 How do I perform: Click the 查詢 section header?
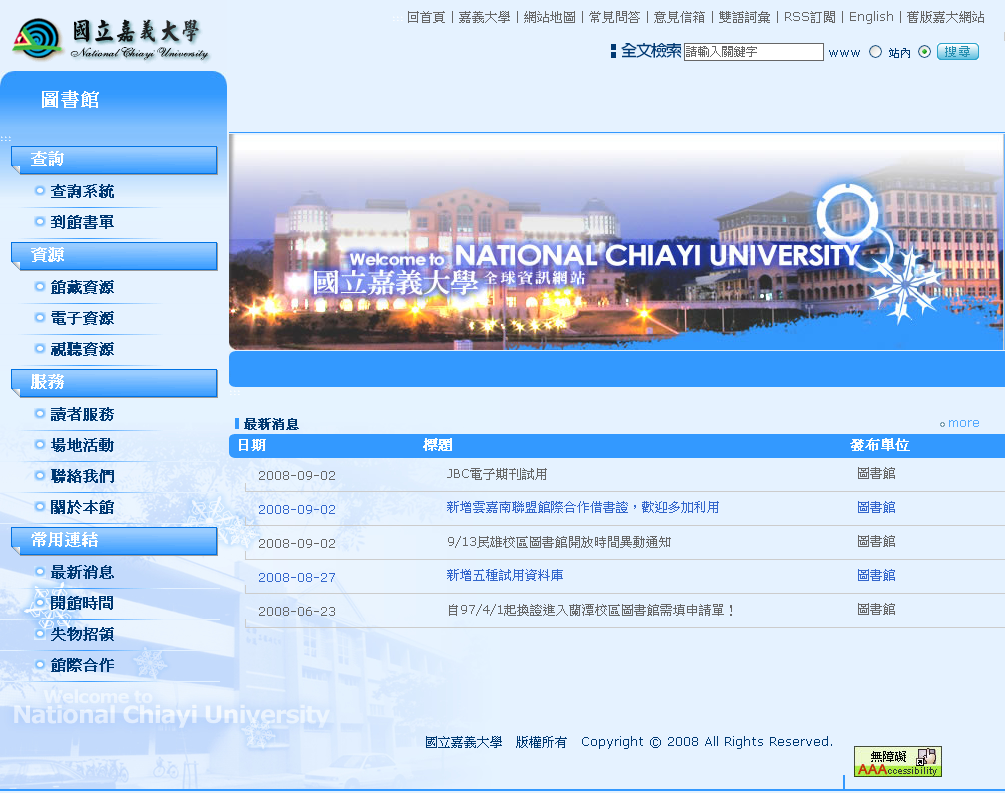click(x=114, y=160)
